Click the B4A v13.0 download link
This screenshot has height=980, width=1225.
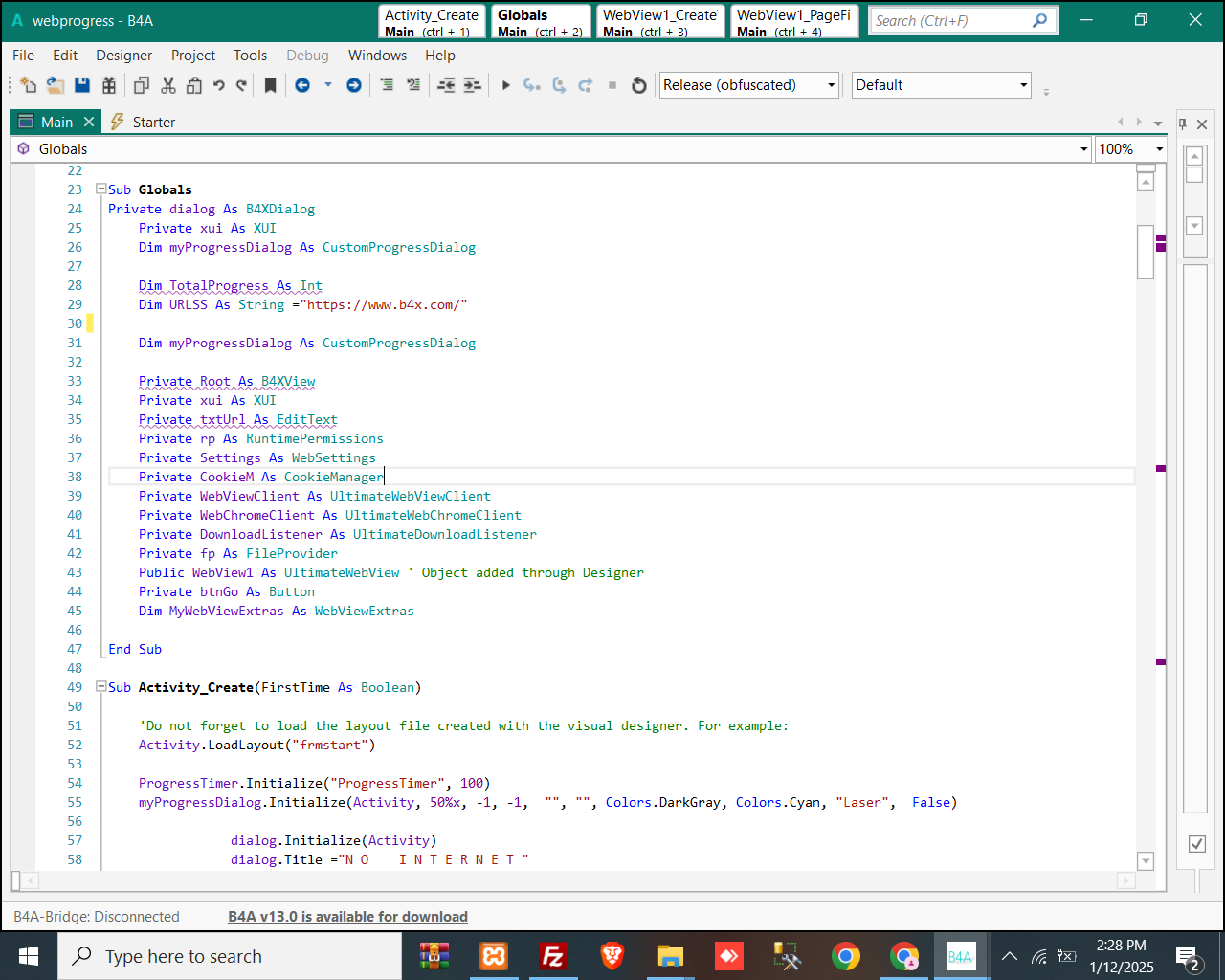(347, 917)
